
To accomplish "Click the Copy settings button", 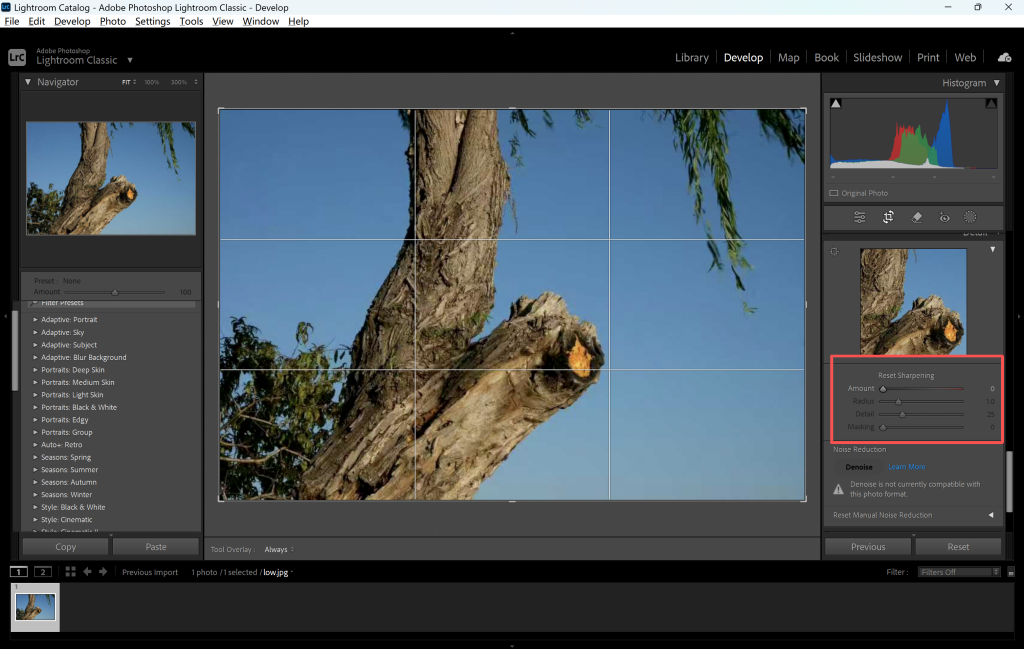I will pyautogui.click(x=65, y=547).
